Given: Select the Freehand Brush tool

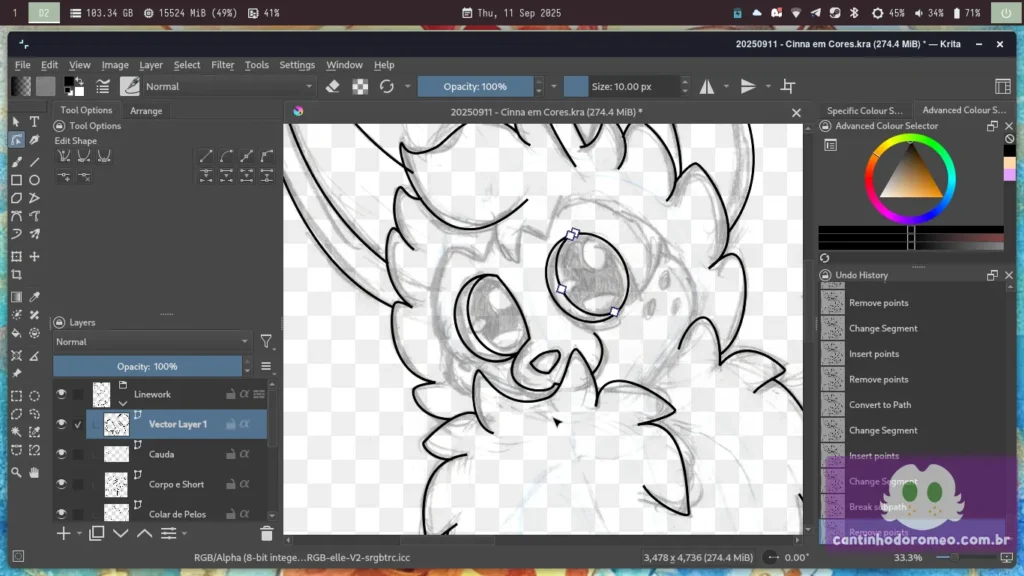Looking at the screenshot, I should (16, 161).
